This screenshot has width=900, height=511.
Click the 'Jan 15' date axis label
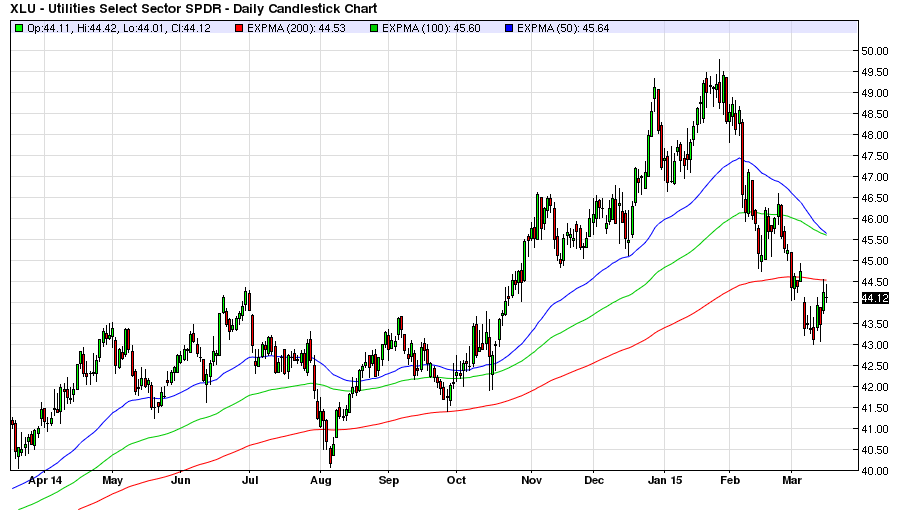click(x=665, y=481)
